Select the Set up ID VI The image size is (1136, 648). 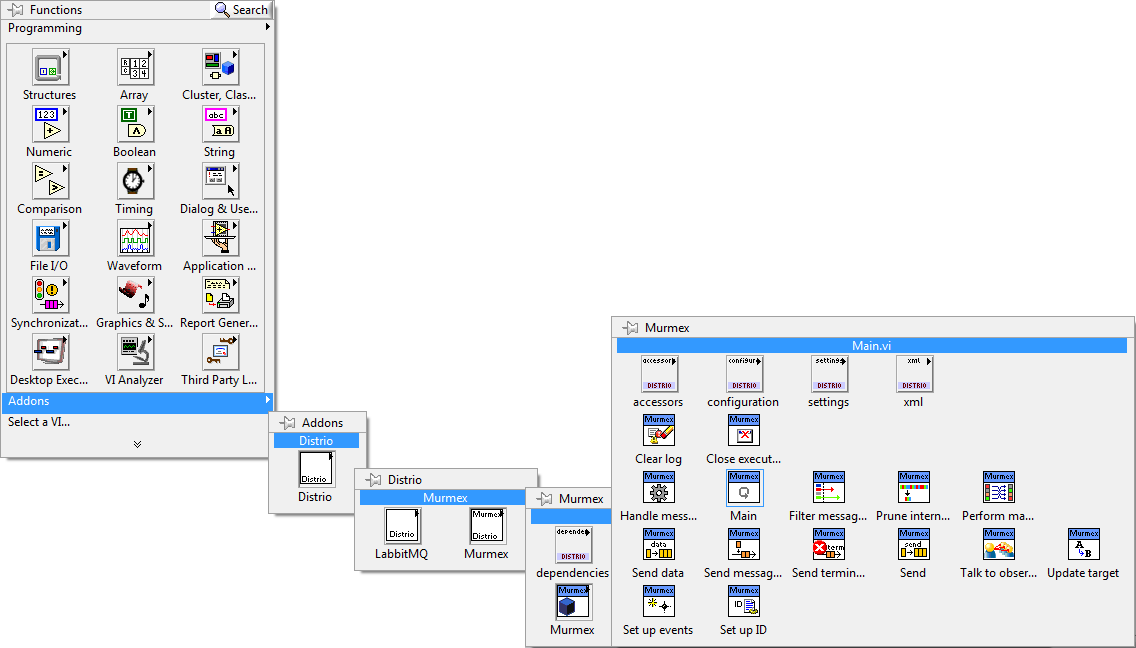[x=744, y=602]
